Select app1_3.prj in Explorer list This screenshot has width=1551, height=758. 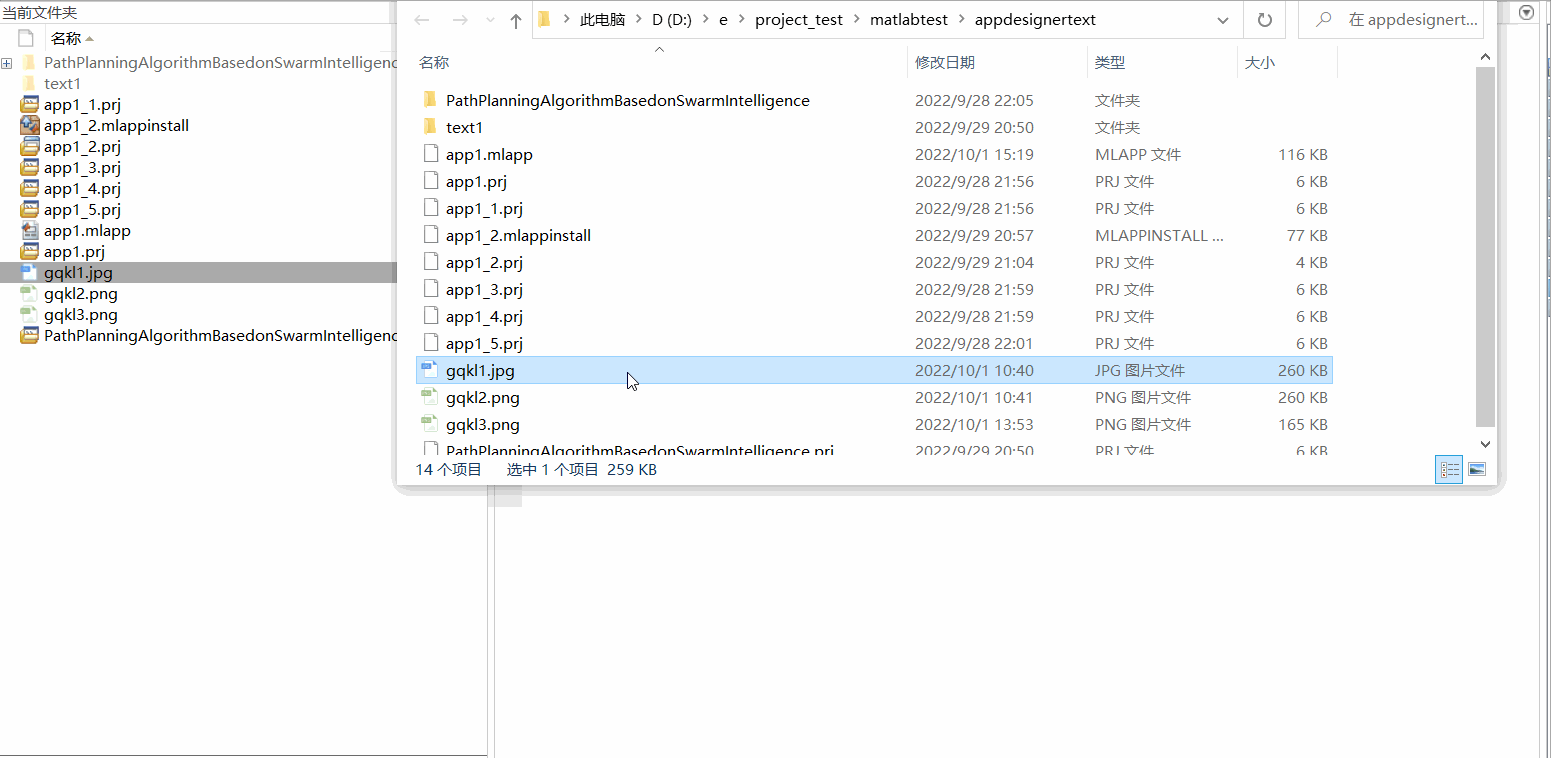point(874,289)
